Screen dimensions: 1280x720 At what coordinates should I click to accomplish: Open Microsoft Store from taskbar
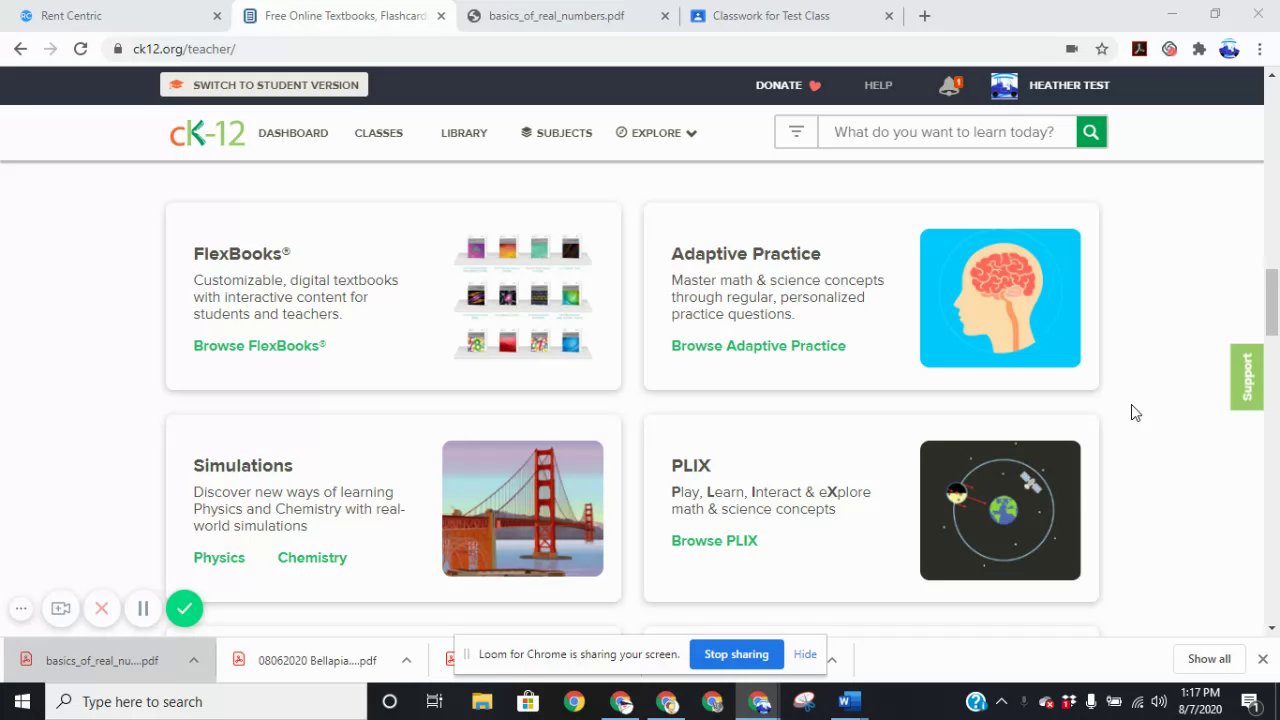coord(528,701)
